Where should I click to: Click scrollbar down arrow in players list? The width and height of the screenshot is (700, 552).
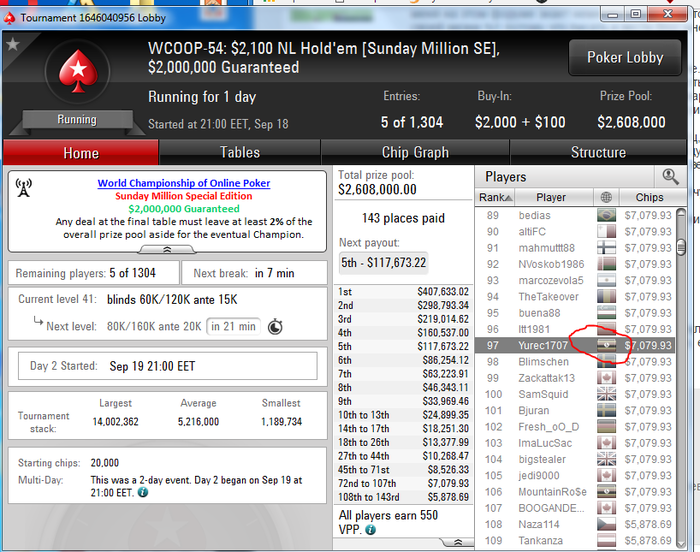click(681, 544)
